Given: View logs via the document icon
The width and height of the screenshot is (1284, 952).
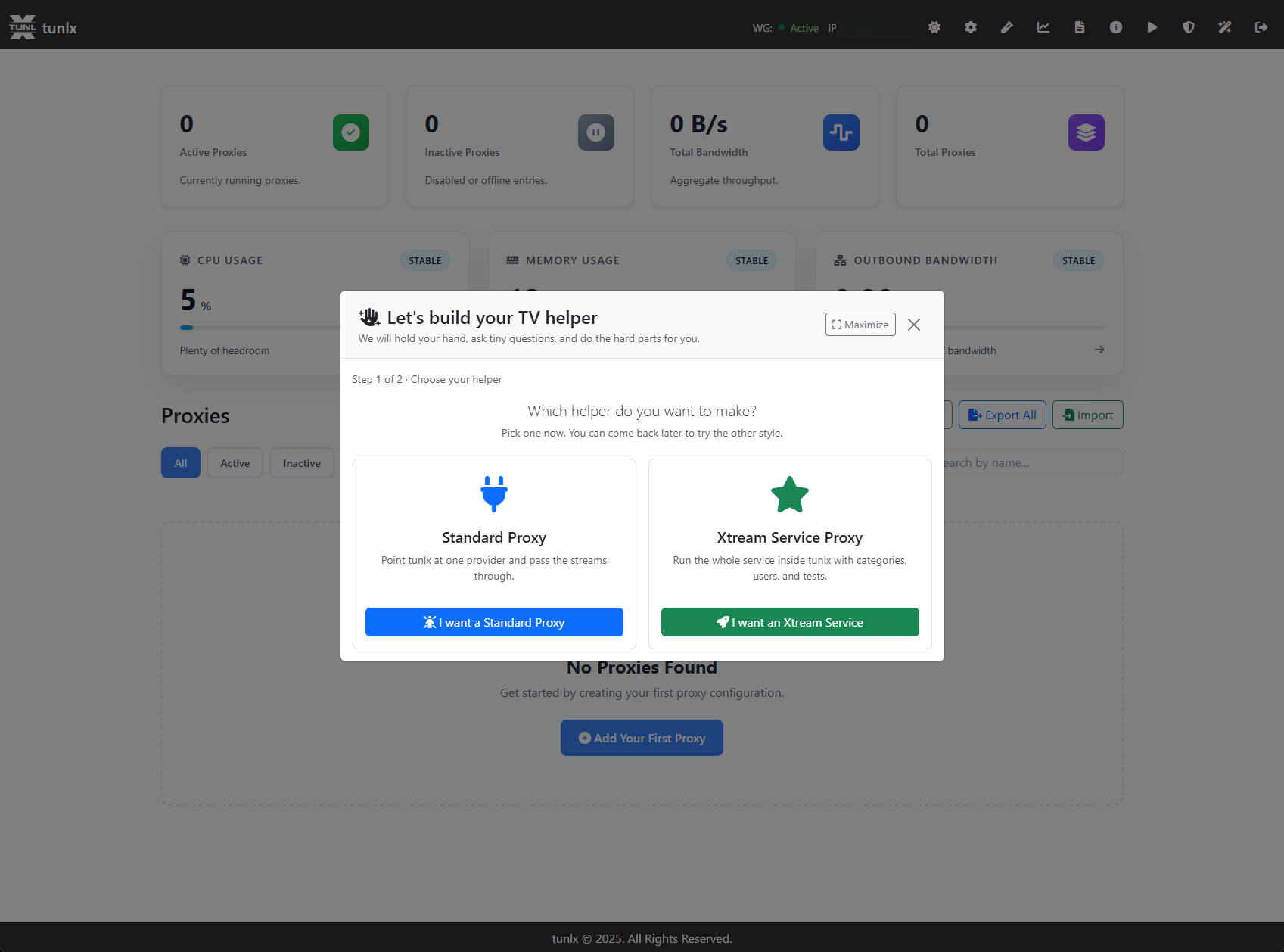Looking at the screenshot, I should point(1080,26).
